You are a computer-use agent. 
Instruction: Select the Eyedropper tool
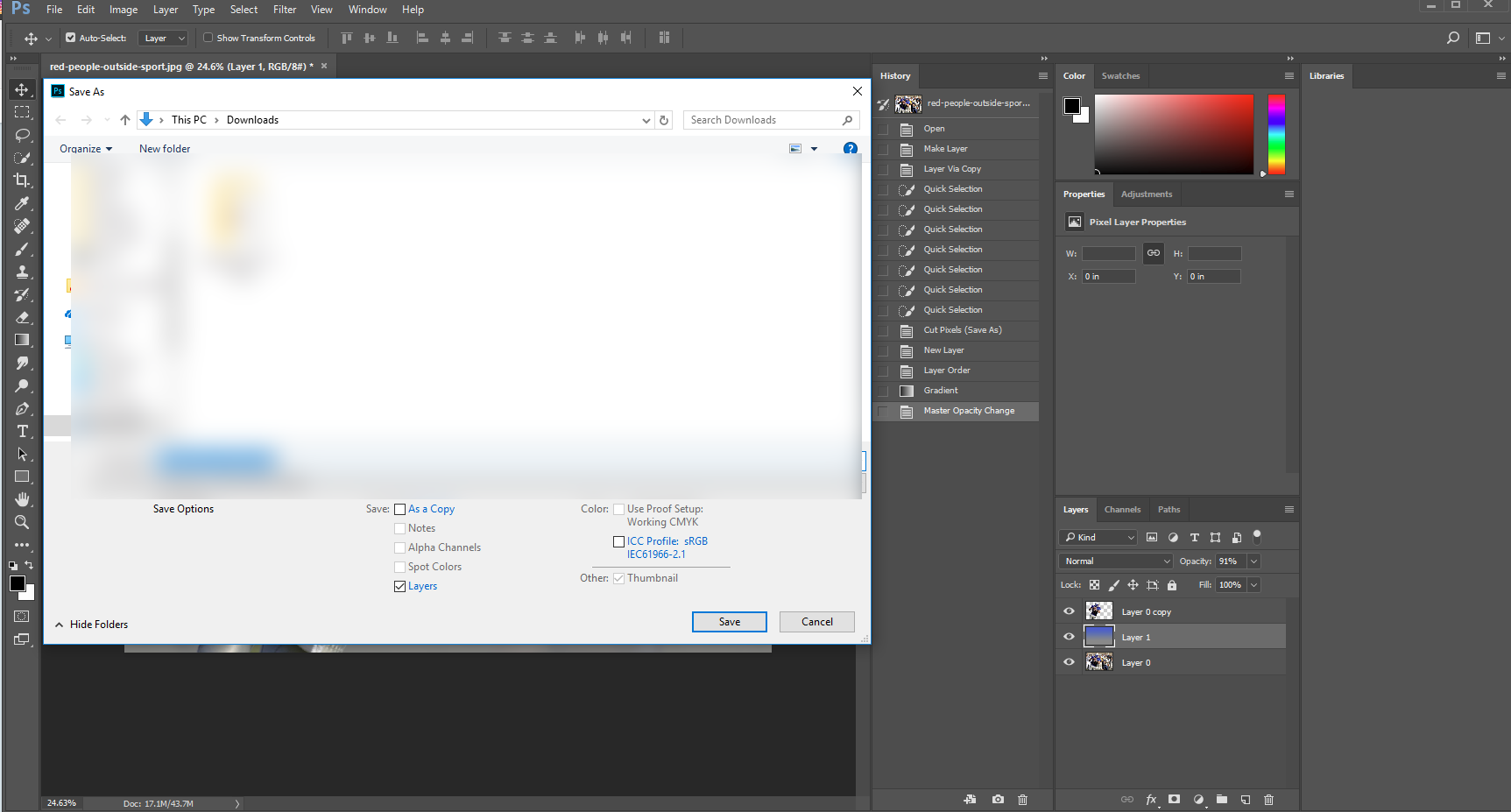(22, 203)
